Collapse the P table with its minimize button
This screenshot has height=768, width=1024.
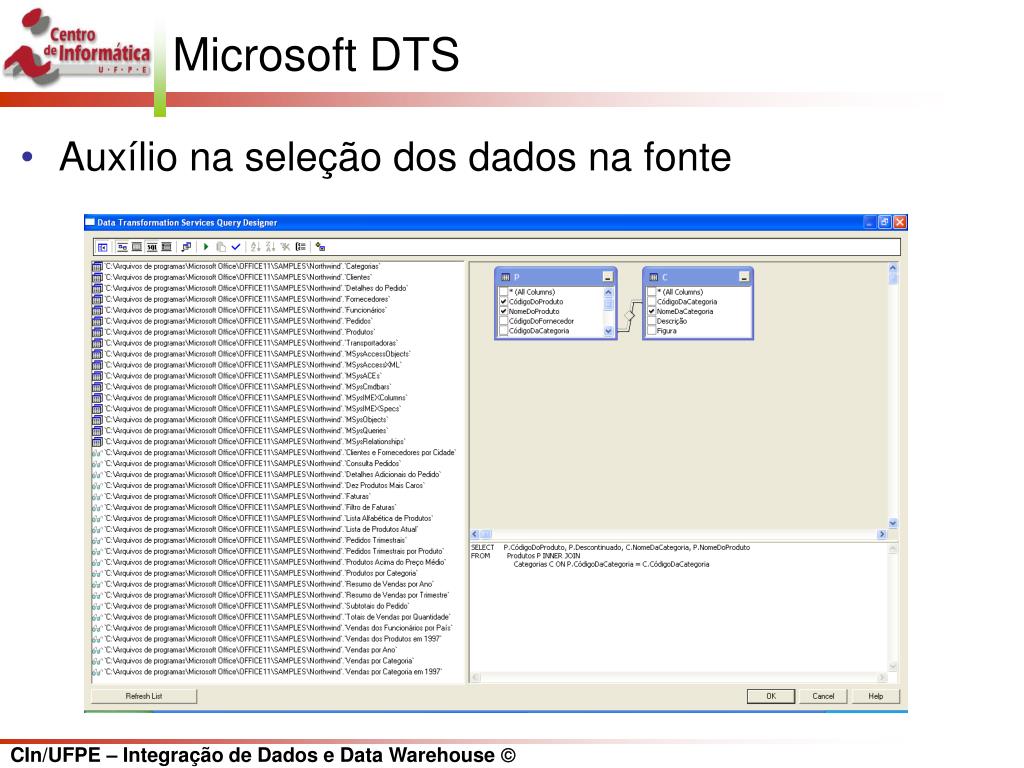coord(607,278)
